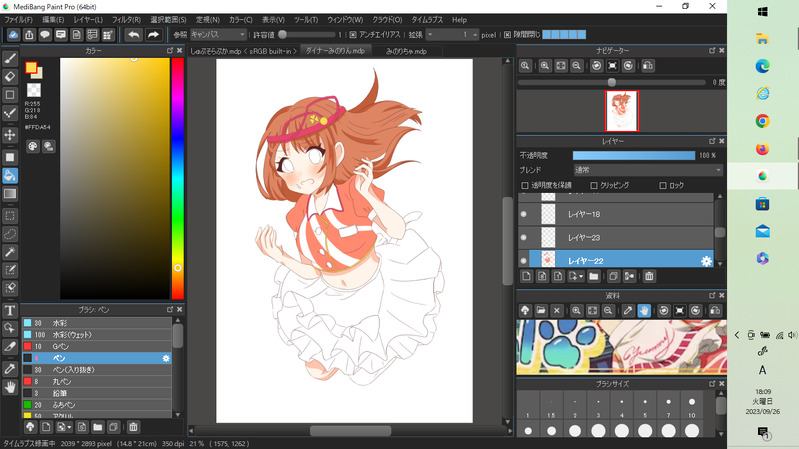This screenshot has width=799, height=449.
Task: Select the Bucket fill tool
Action: tap(10, 175)
